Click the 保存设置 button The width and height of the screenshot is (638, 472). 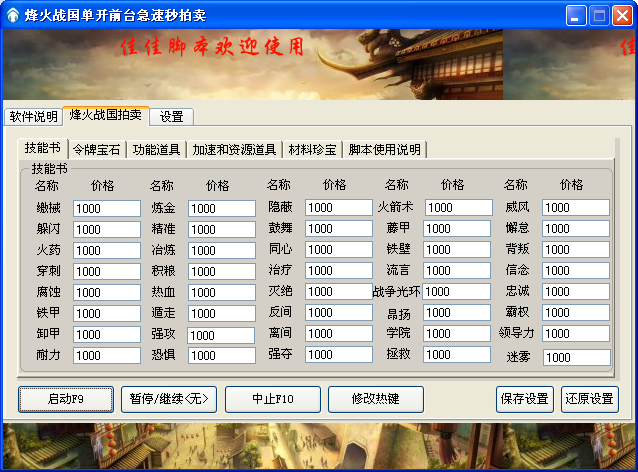pyautogui.click(x=524, y=399)
